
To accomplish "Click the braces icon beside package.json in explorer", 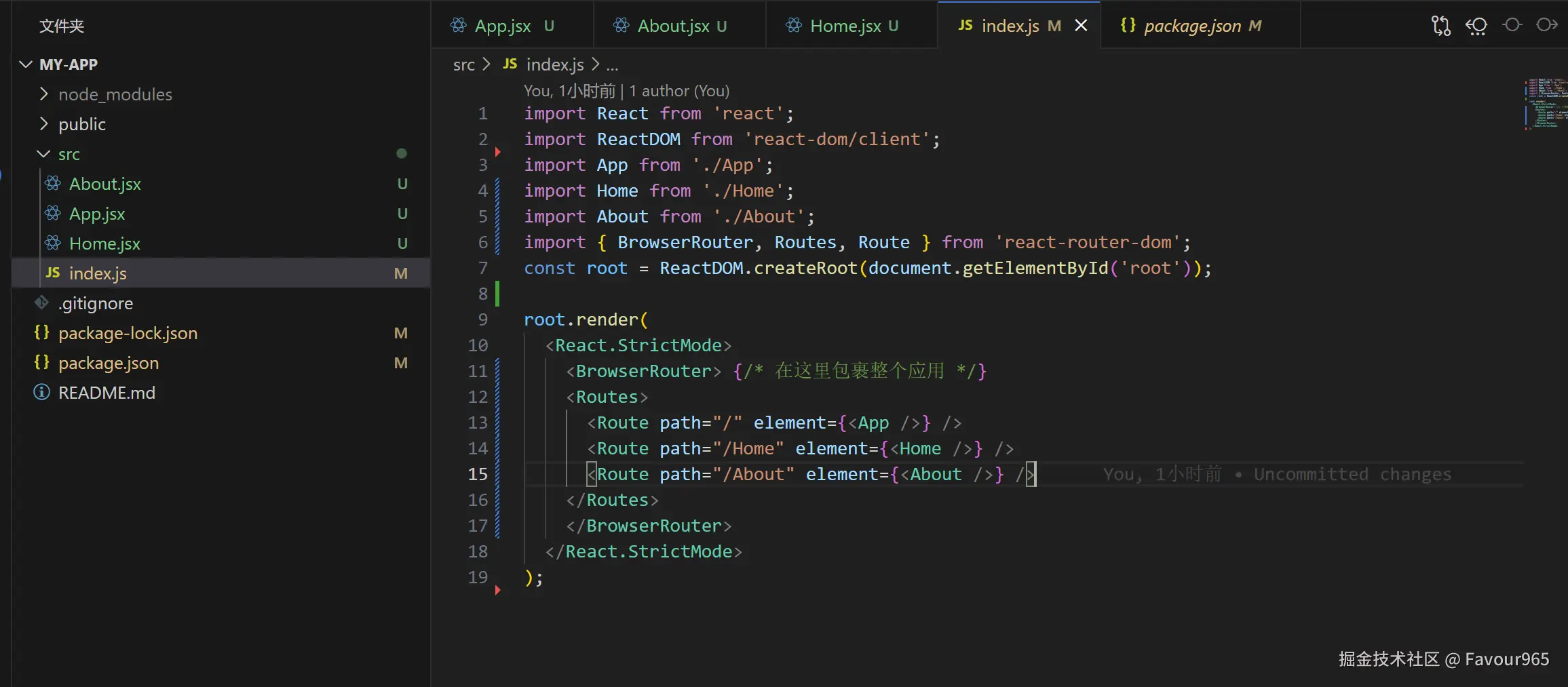I will pos(42,362).
